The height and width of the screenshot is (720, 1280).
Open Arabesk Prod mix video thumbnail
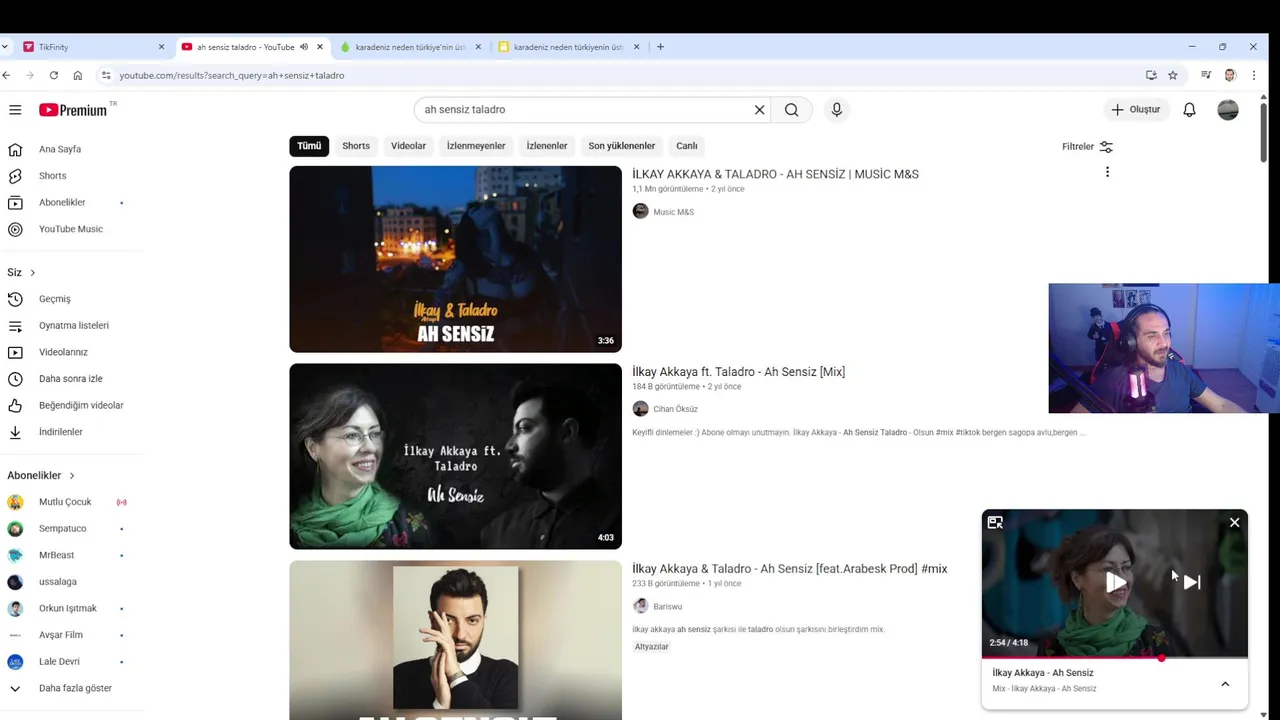point(455,640)
